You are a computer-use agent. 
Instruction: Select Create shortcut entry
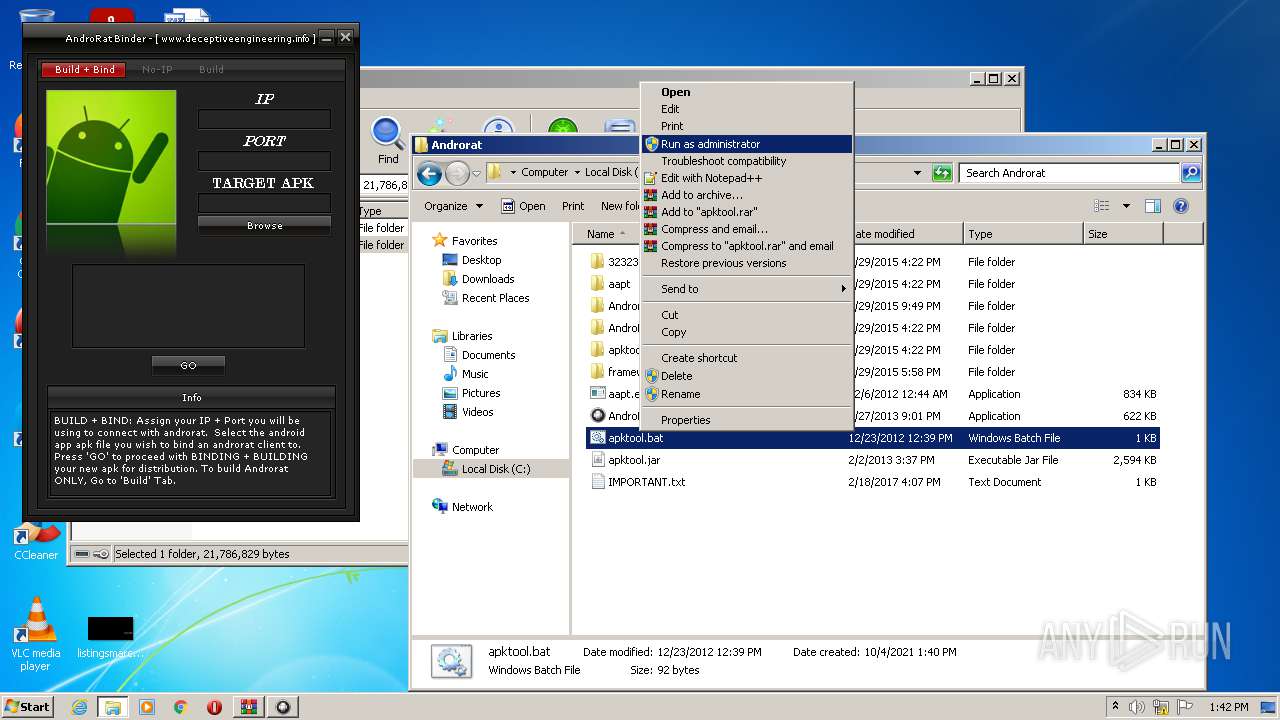746,358
